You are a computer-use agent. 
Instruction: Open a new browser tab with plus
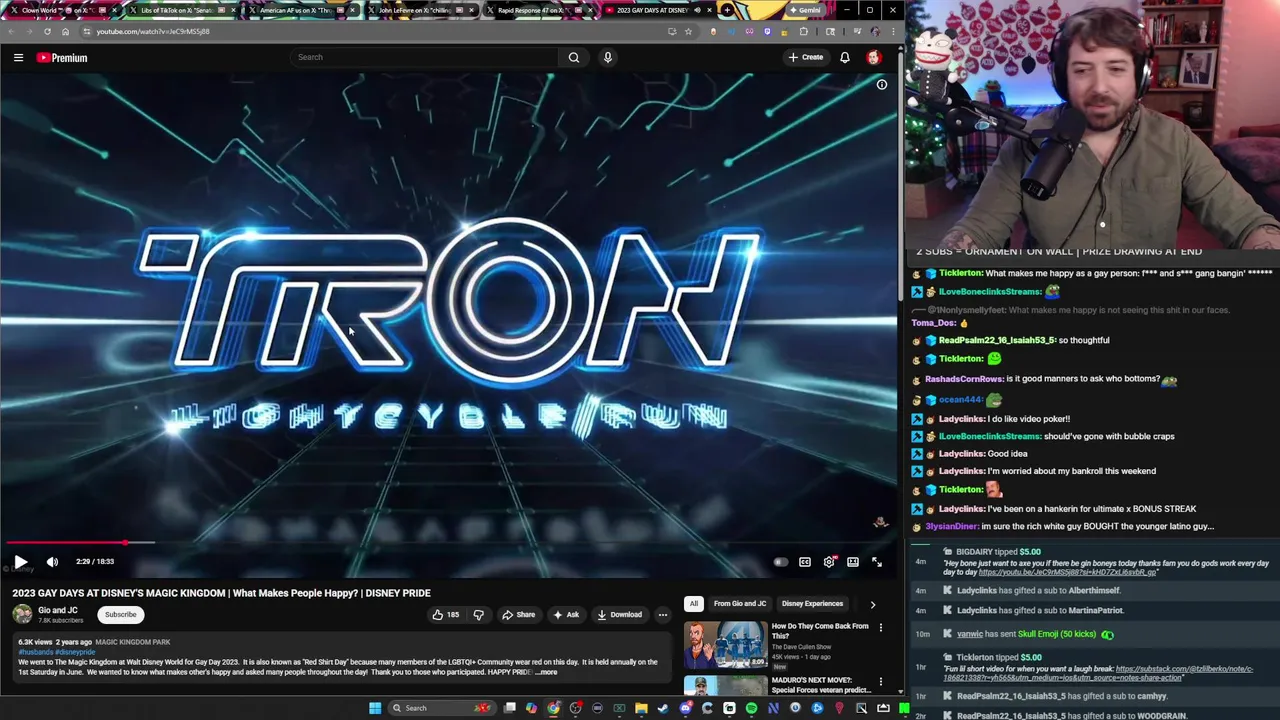tap(727, 10)
